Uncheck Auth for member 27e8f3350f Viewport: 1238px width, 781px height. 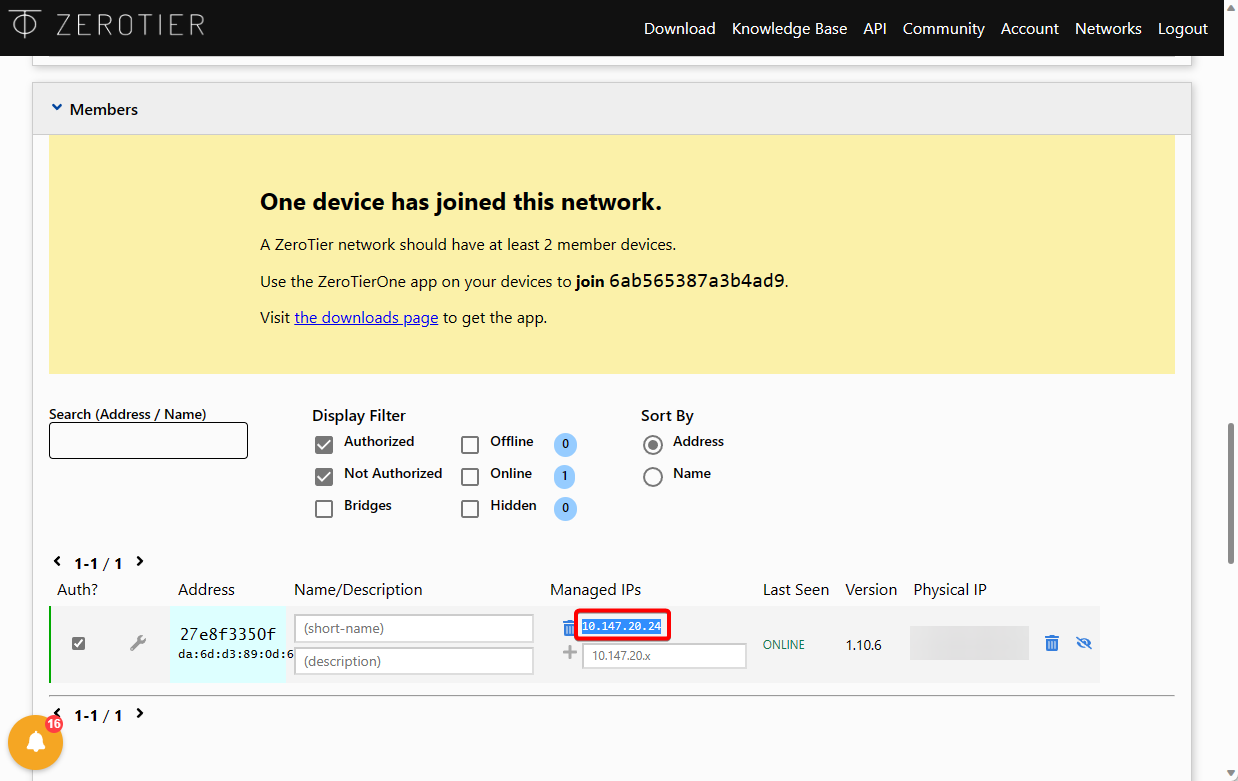(x=78, y=643)
